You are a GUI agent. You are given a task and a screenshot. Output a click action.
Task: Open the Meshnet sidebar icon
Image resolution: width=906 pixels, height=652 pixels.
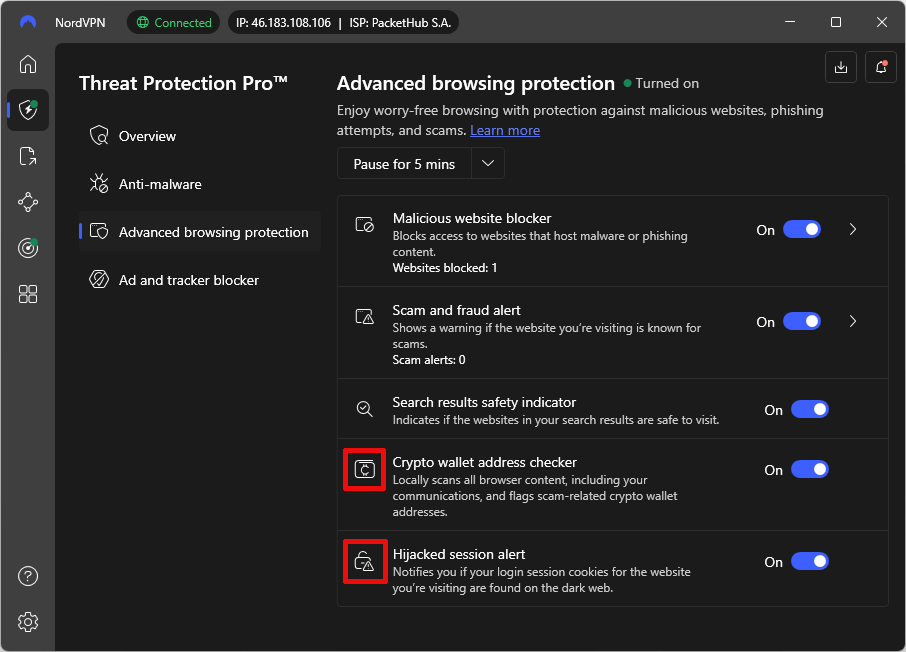28,202
